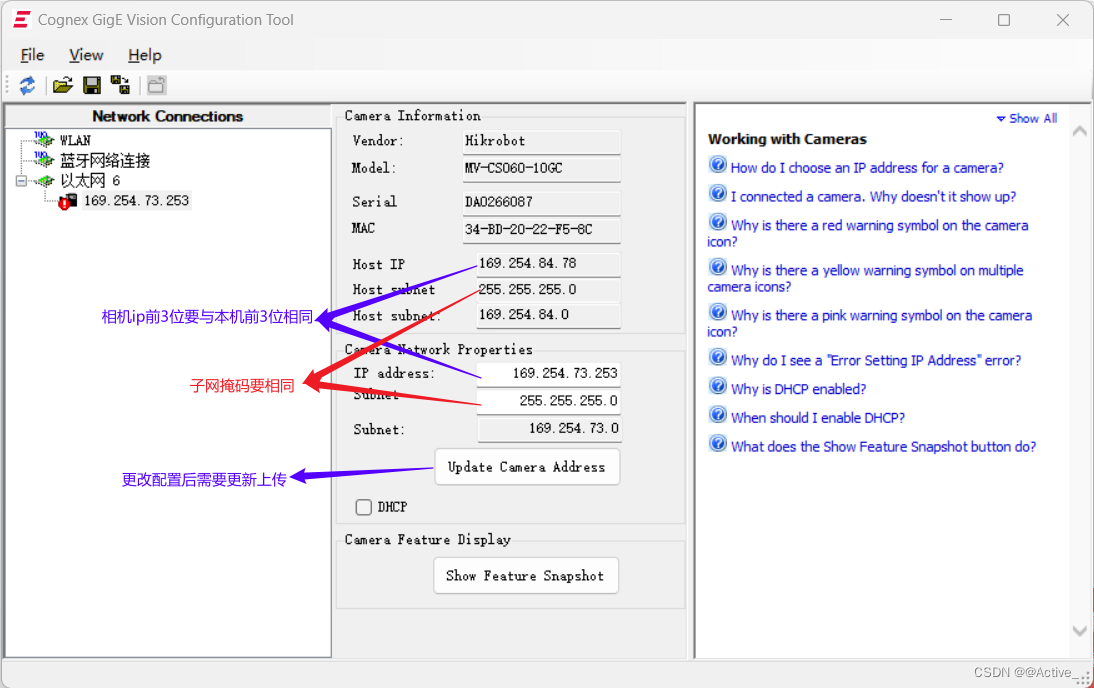Open 'What does the Show Feature Snapshot button do?'
1094x688 pixels.
click(883, 447)
